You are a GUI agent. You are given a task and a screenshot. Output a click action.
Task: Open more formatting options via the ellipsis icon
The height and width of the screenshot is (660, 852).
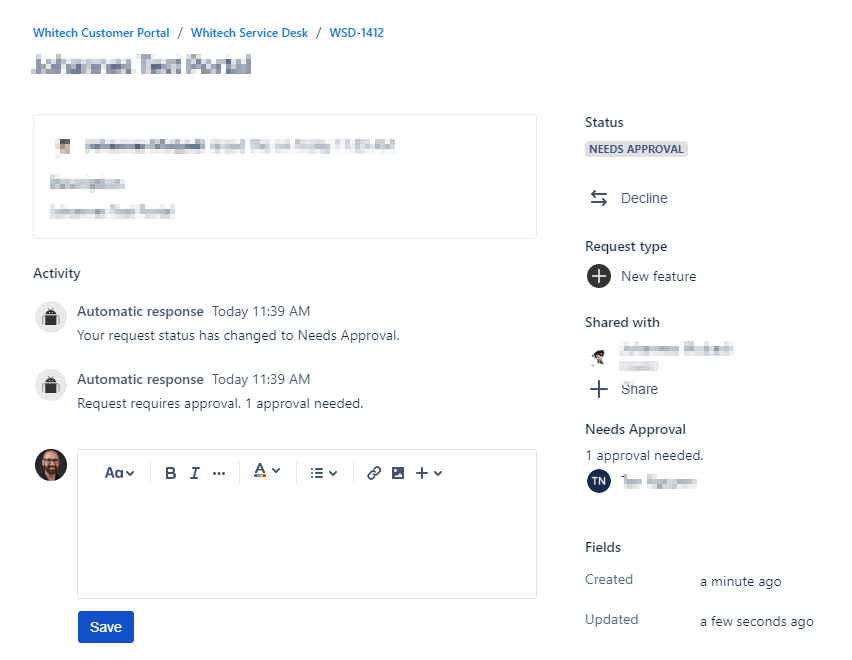click(x=219, y=472)
